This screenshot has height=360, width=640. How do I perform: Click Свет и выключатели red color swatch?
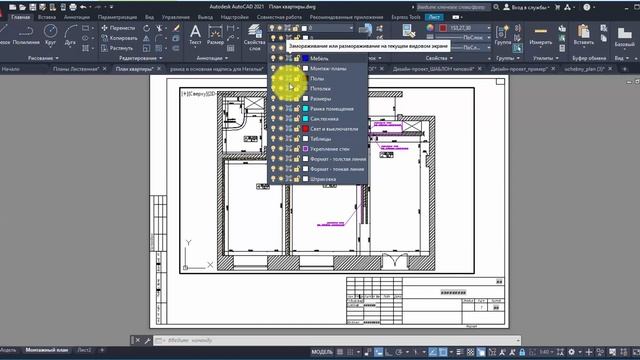305,129
